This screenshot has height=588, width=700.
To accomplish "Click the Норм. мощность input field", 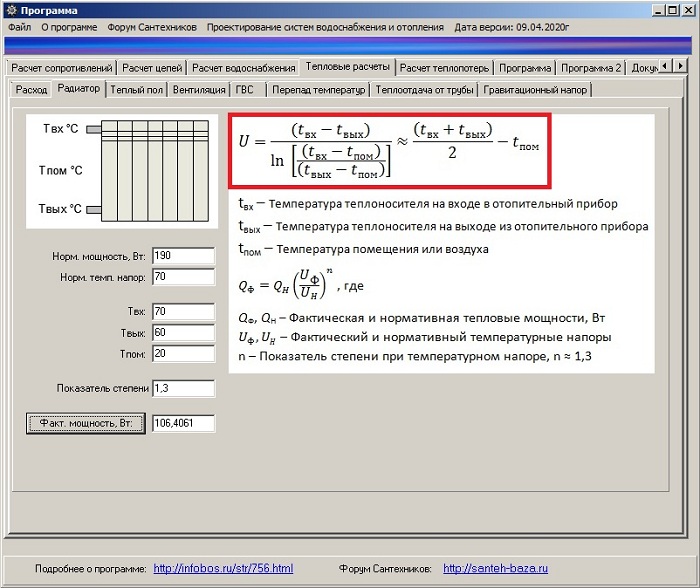I will coord(183,256).
